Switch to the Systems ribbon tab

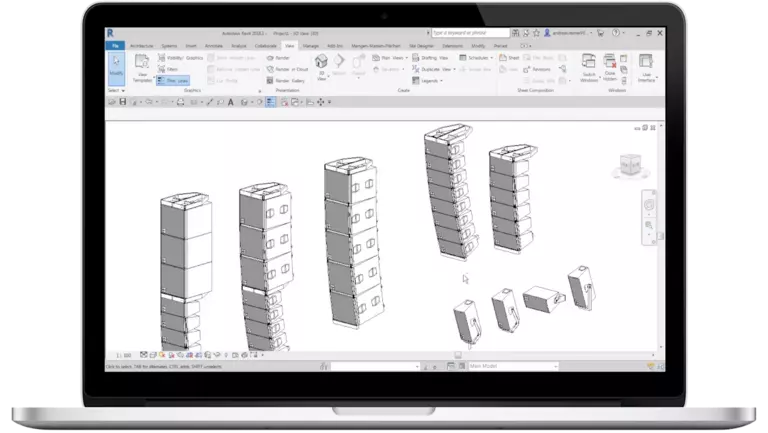[169, 46]
